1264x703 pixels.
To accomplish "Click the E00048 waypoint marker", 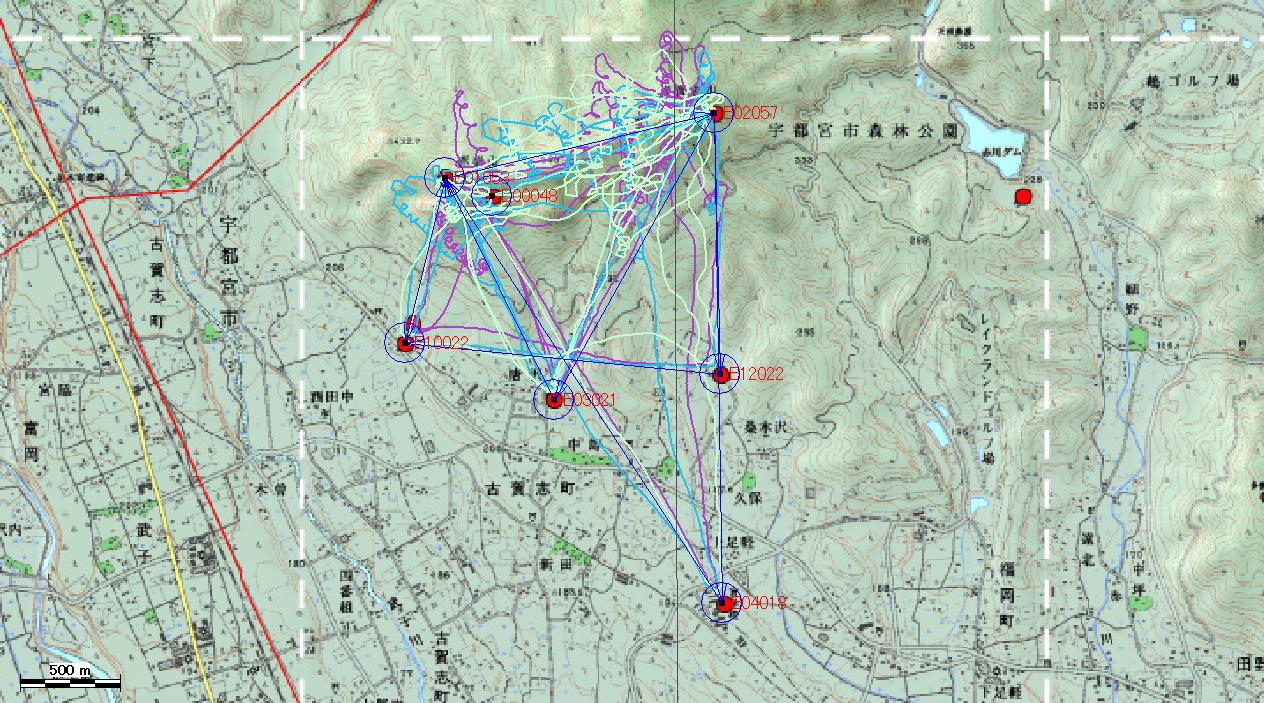I will tap(494, 197).
